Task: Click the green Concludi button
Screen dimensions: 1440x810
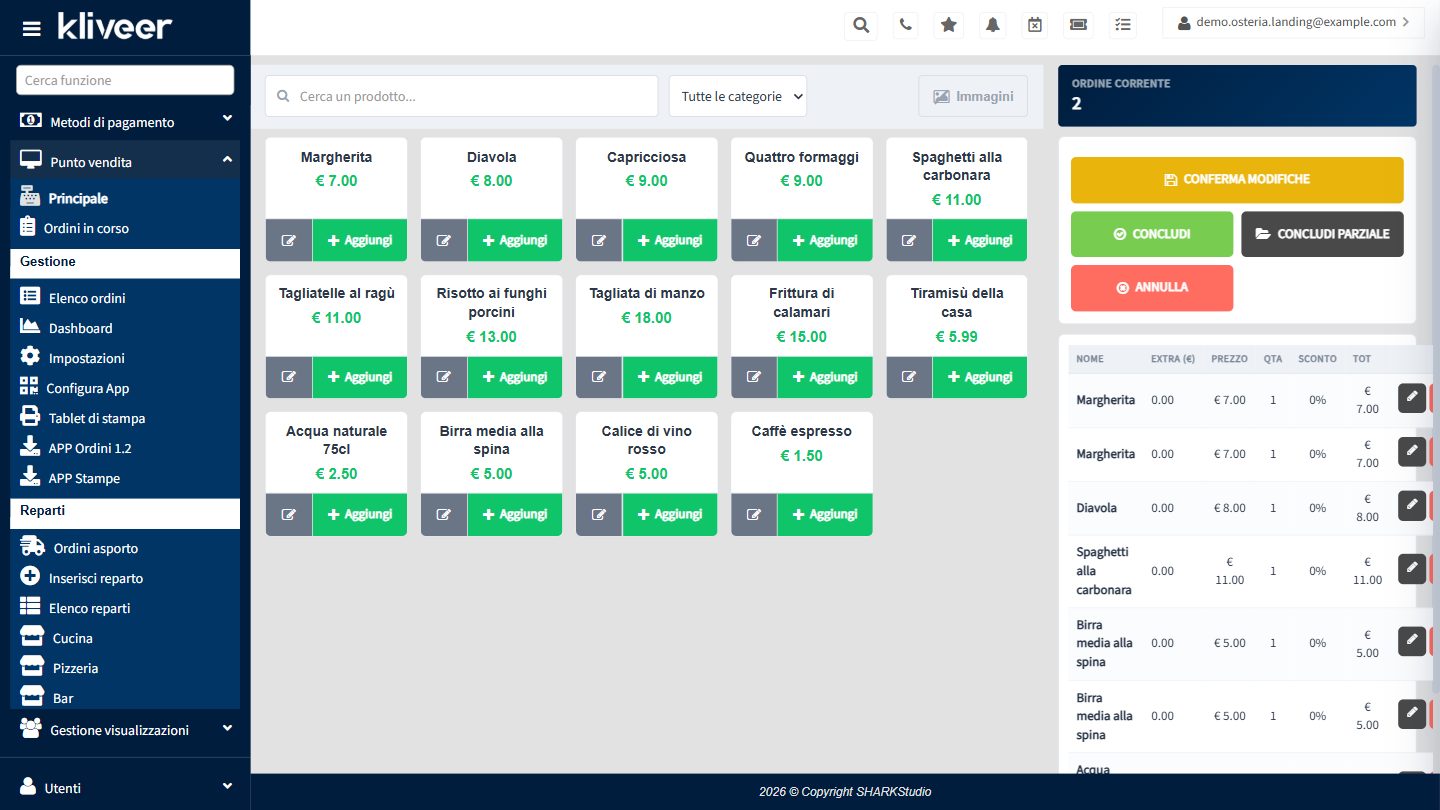Action: [x=1152, y=234]
